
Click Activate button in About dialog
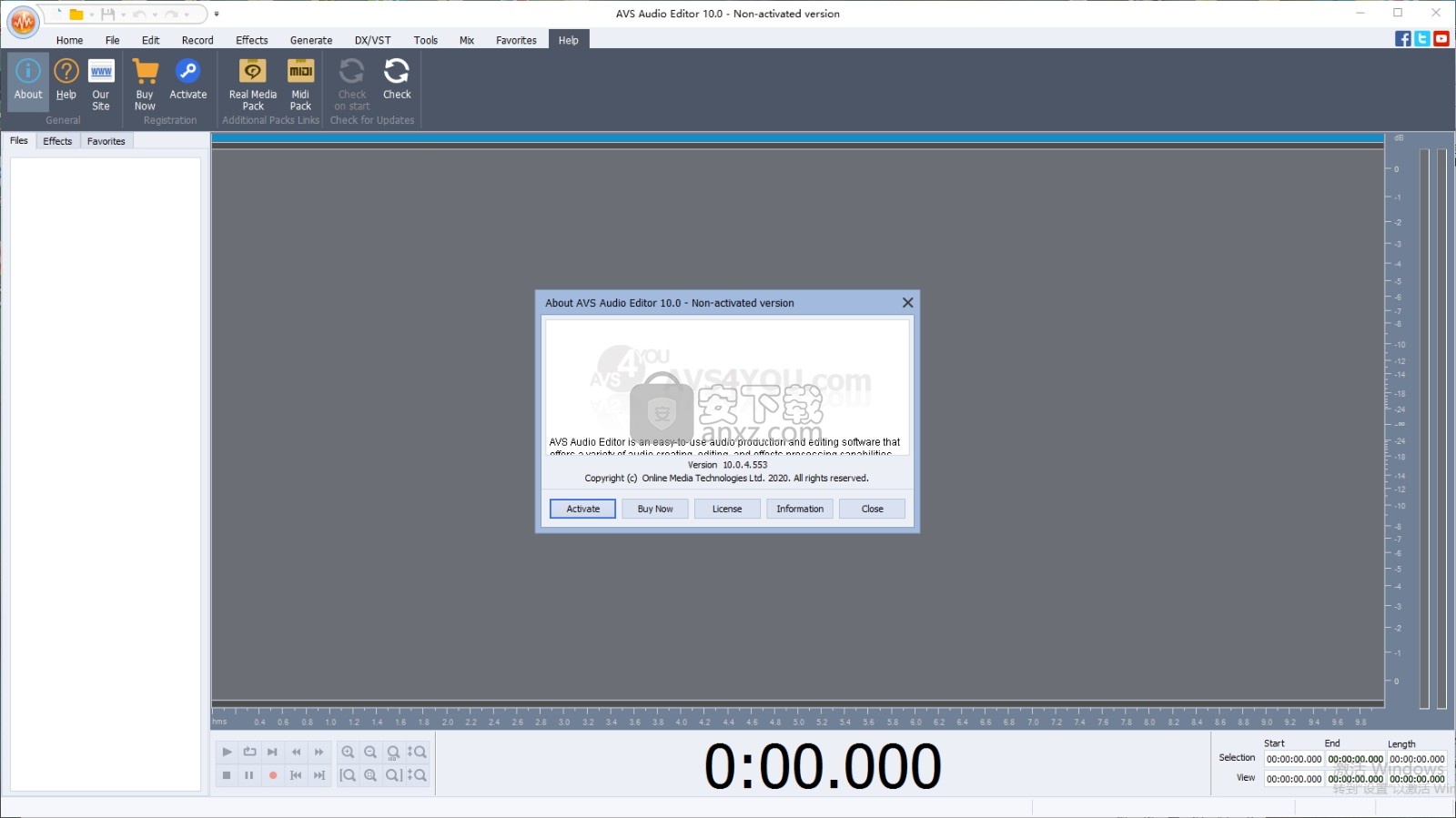pos(583,509)
